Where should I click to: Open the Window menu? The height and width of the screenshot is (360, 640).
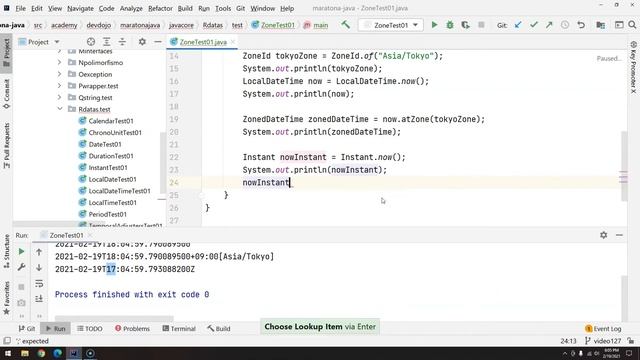click(x=262, y=8)
